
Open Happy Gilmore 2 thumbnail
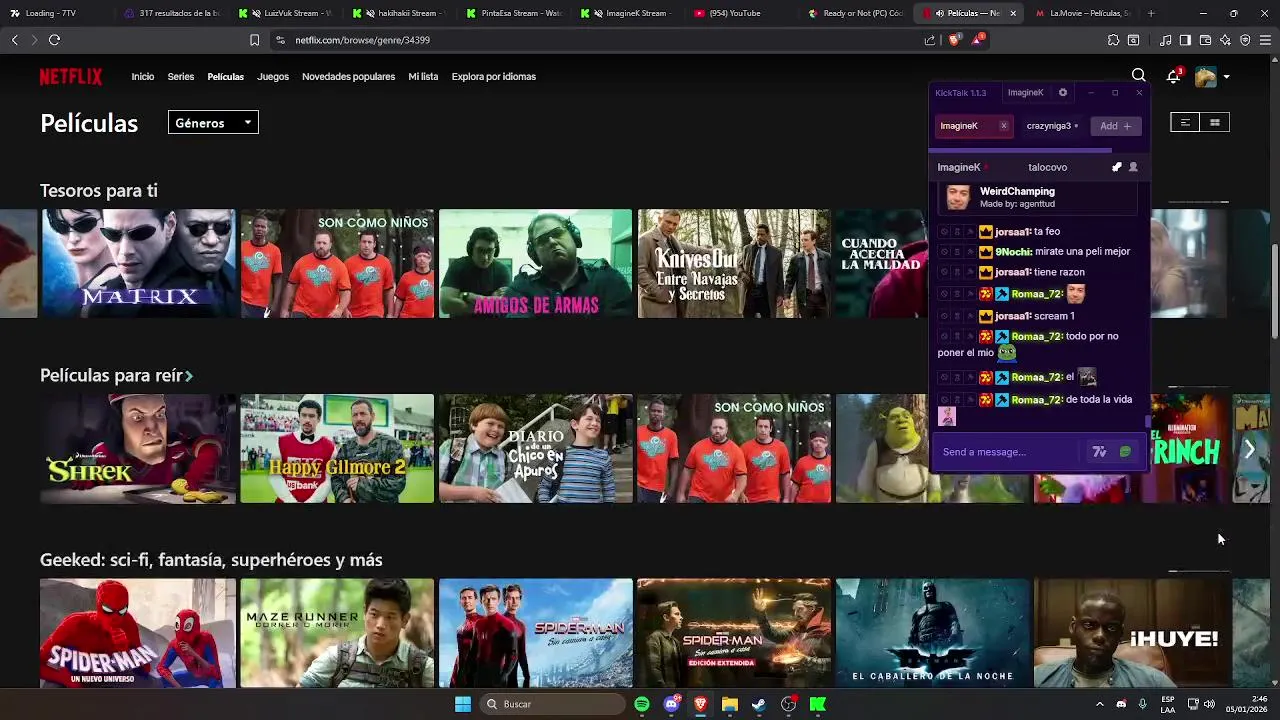337,448
